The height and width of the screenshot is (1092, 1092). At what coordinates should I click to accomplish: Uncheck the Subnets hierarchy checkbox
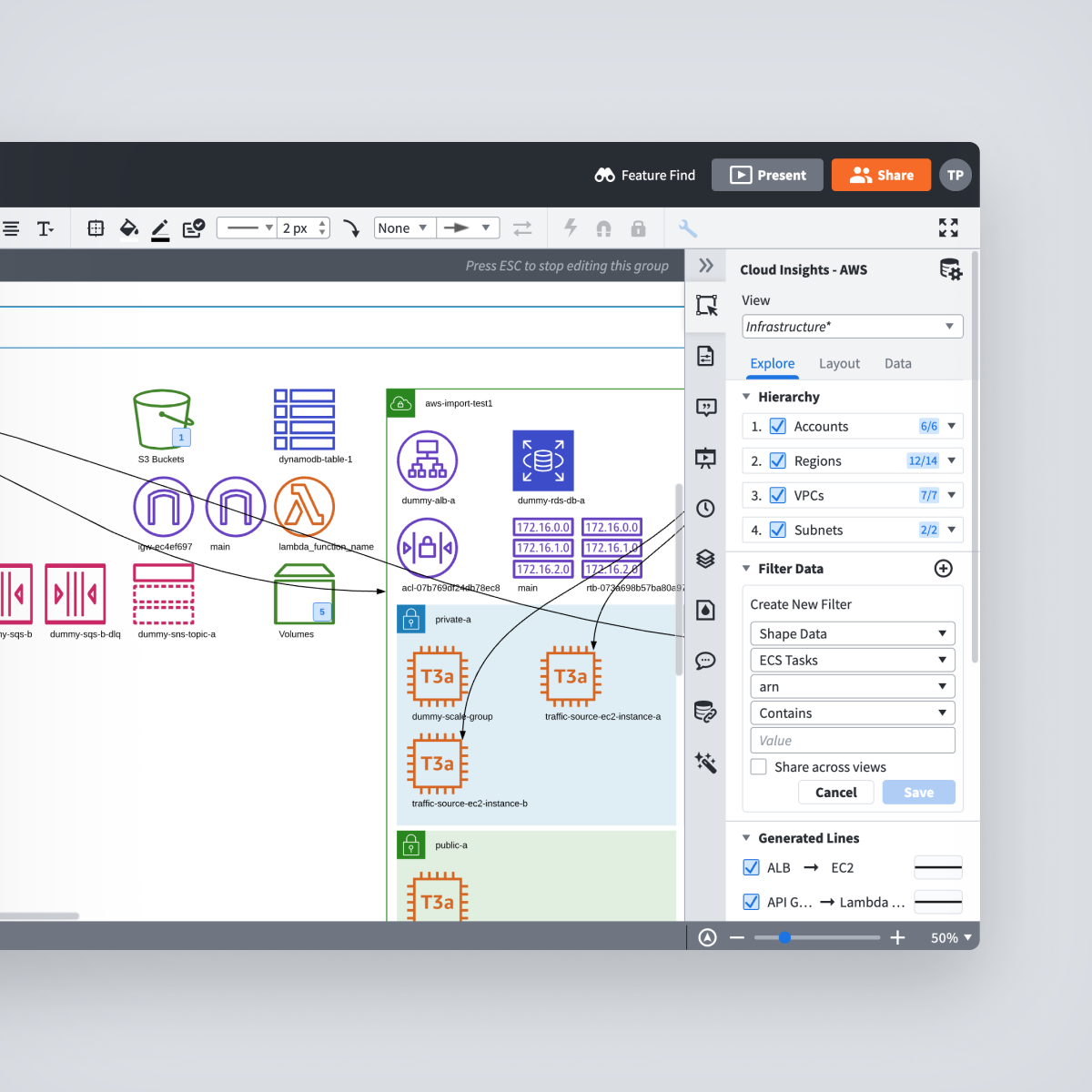click(x=777, y=530)
